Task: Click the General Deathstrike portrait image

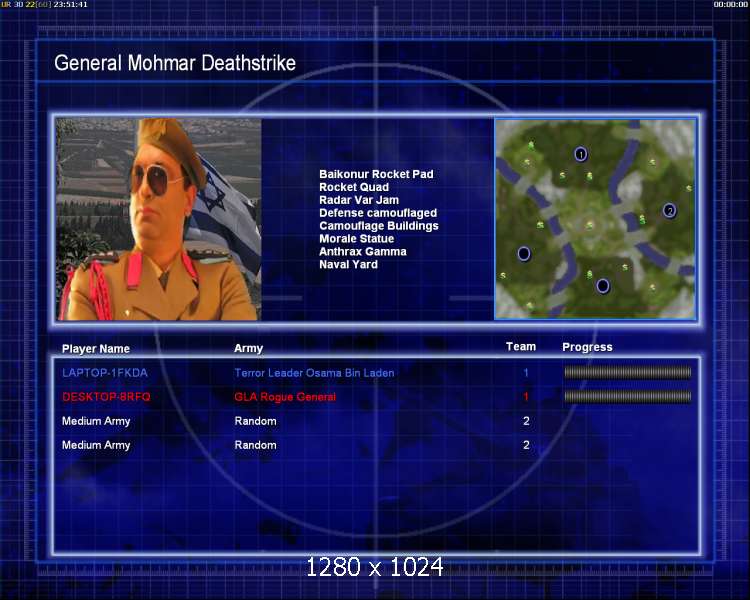Action: pos(159,220)
